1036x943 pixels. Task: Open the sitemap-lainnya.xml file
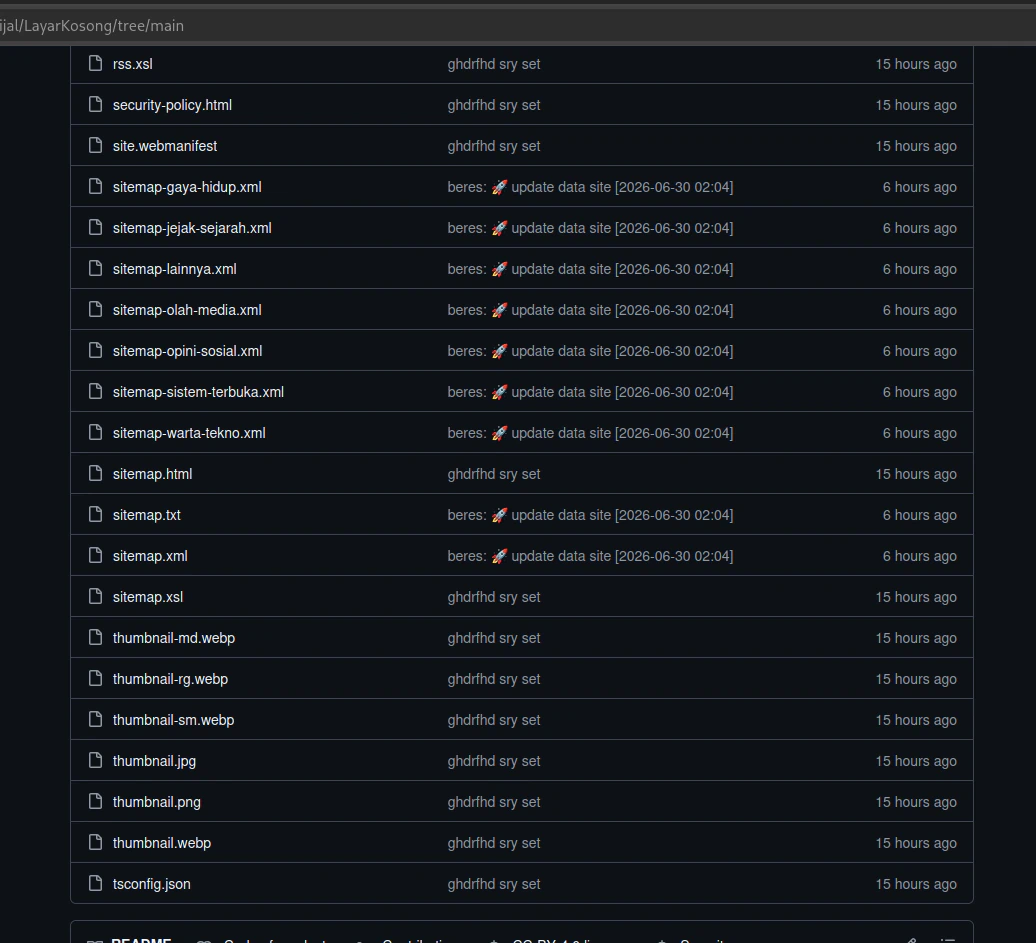[x=174, y=269]
